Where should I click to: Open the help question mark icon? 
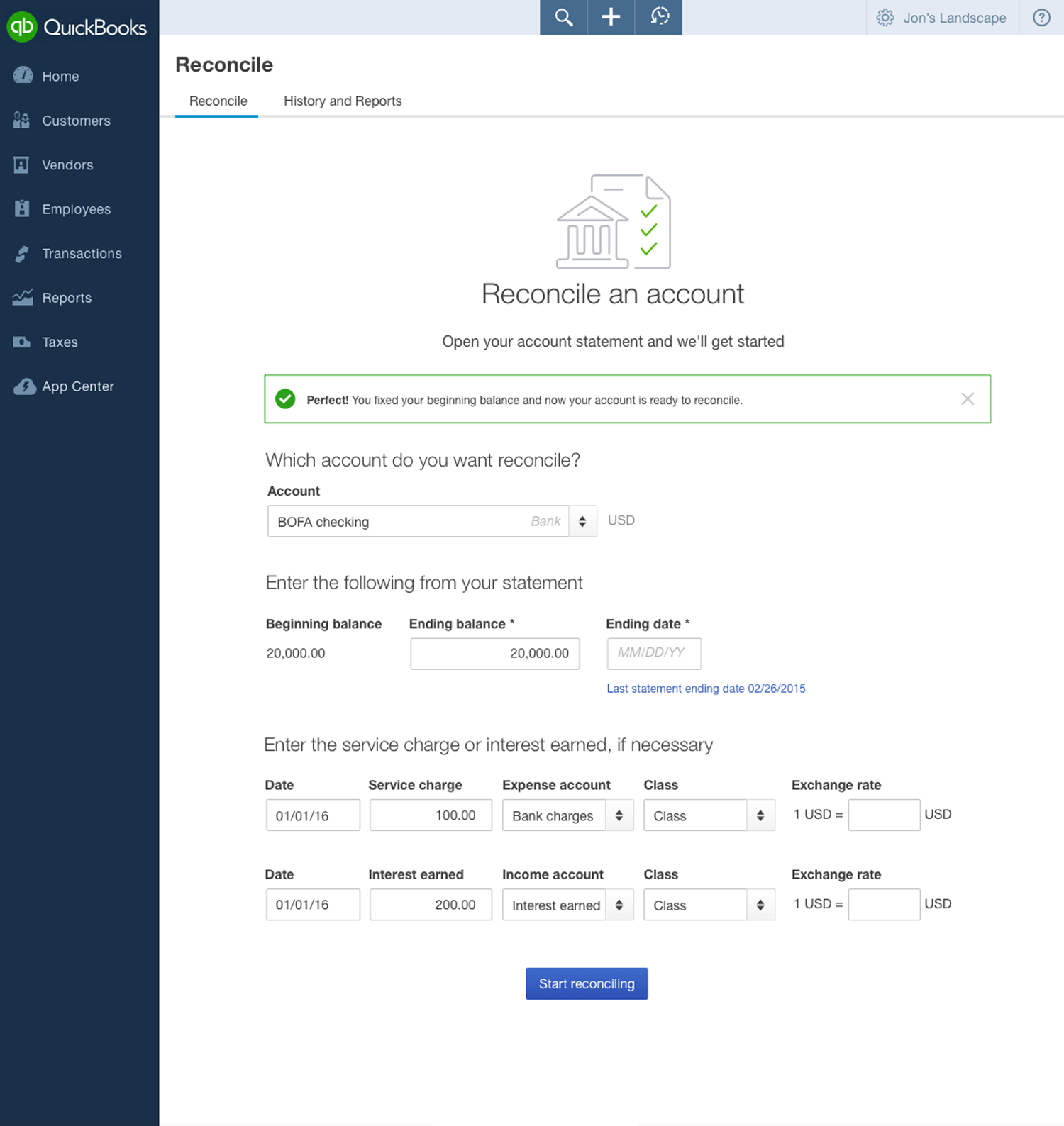coord(1041,18)
